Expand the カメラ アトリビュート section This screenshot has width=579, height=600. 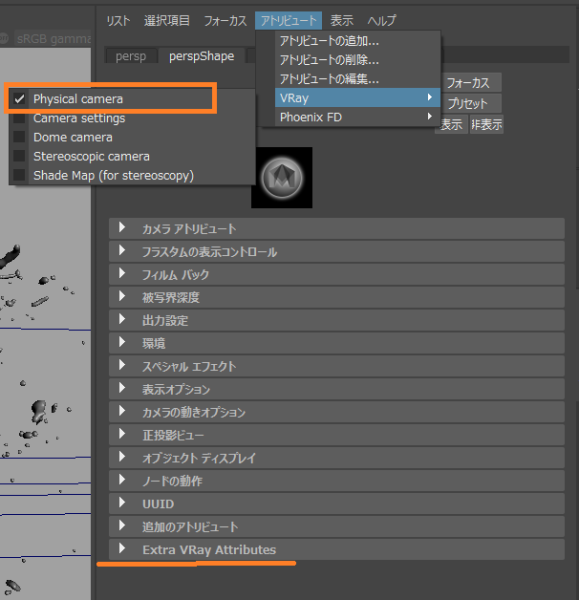click(336, 228)
